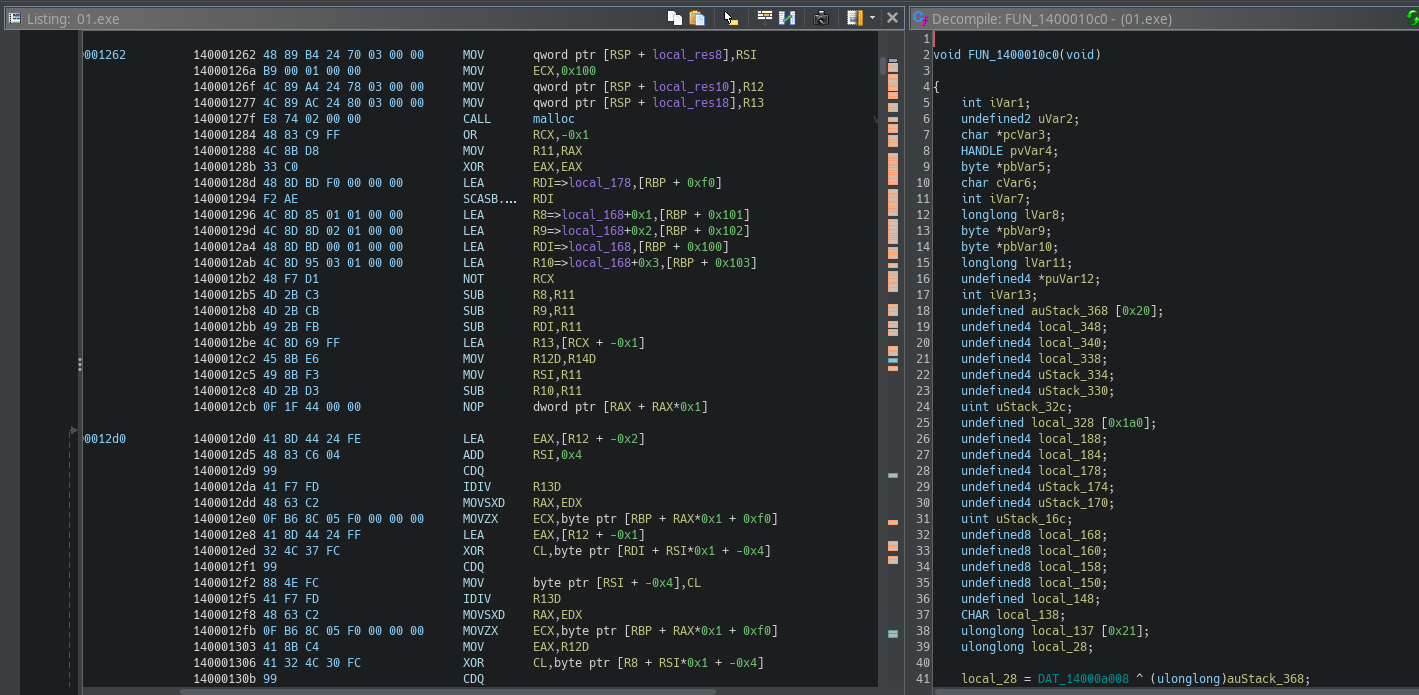Image resolution: width=1419 pixels, height=695 pixels.
Task: Click uint uStack_32c declaration
Action: point(1017,407)
